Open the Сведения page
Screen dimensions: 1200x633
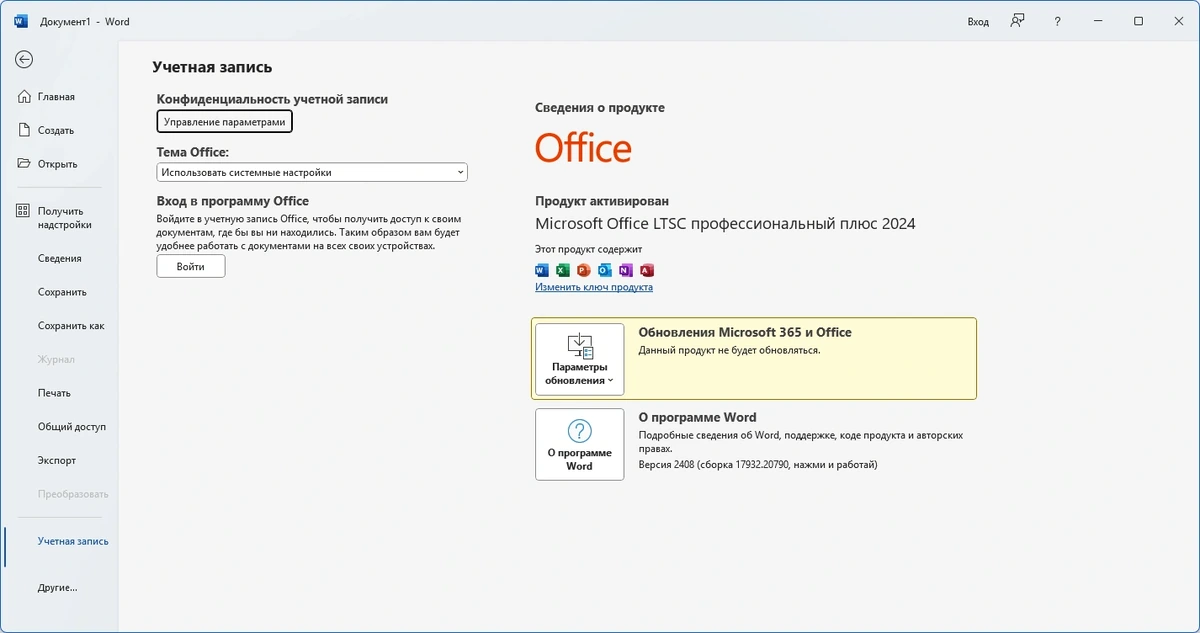(x=59, y=258)
